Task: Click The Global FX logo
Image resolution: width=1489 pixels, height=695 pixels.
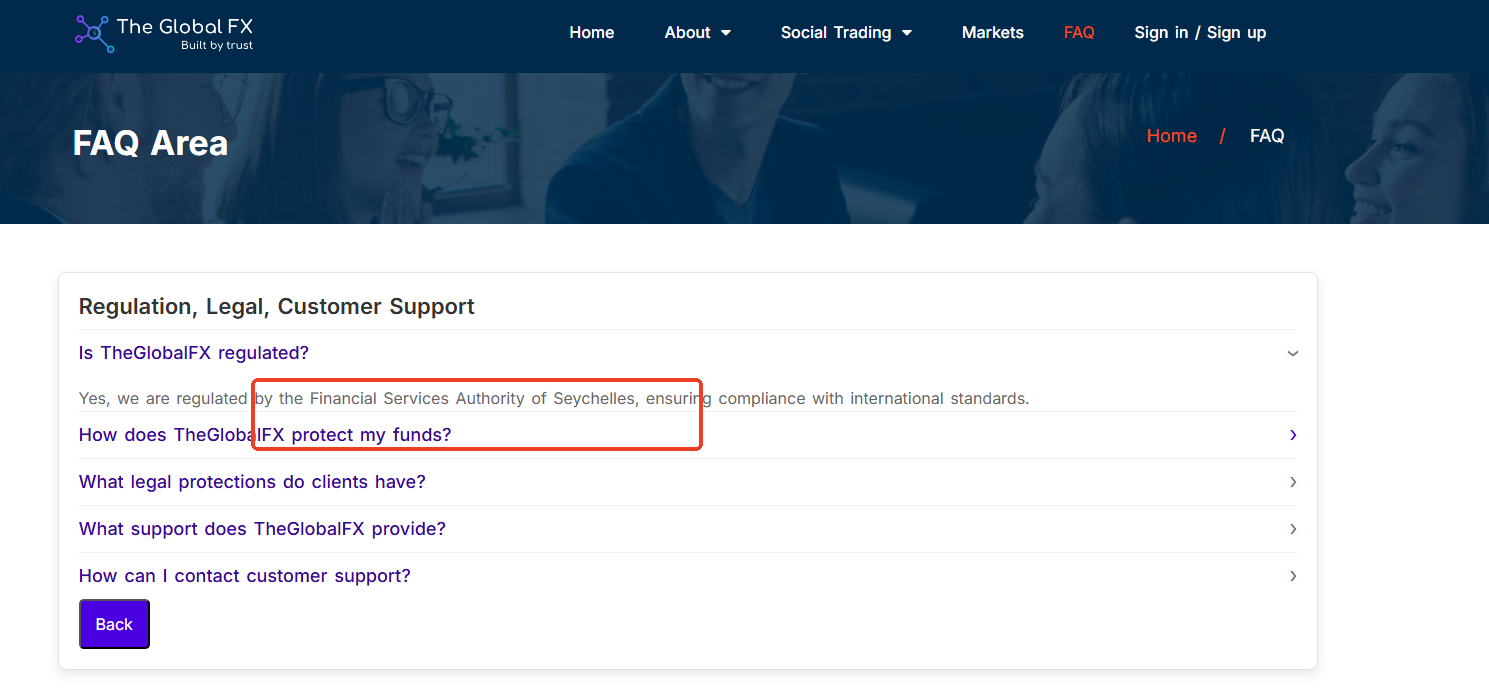Action: [164, 33]
